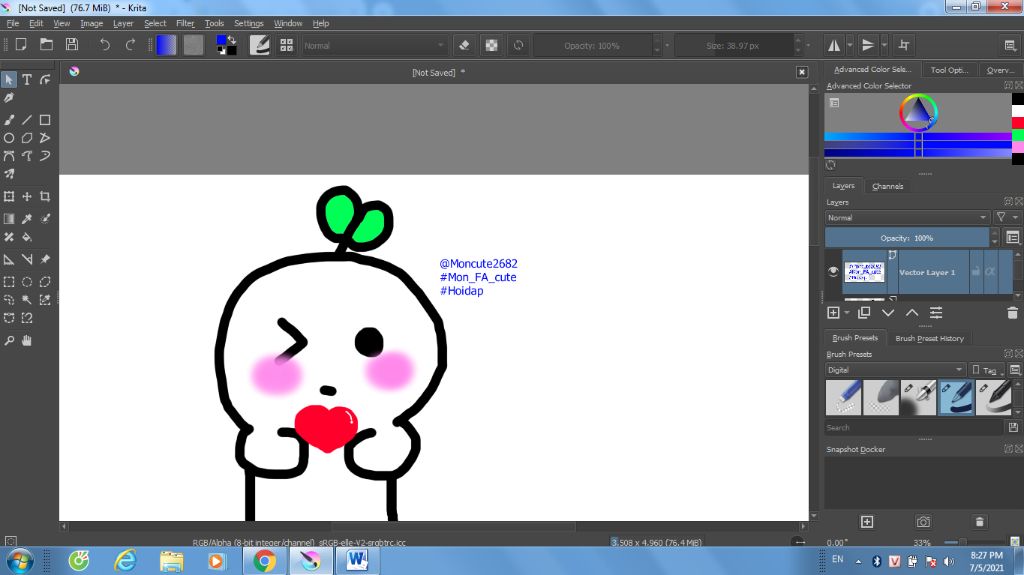Viewport: 1024px width, 575px height.
Task: Move layer up with the chevron
Action: (x=912, y=313)
